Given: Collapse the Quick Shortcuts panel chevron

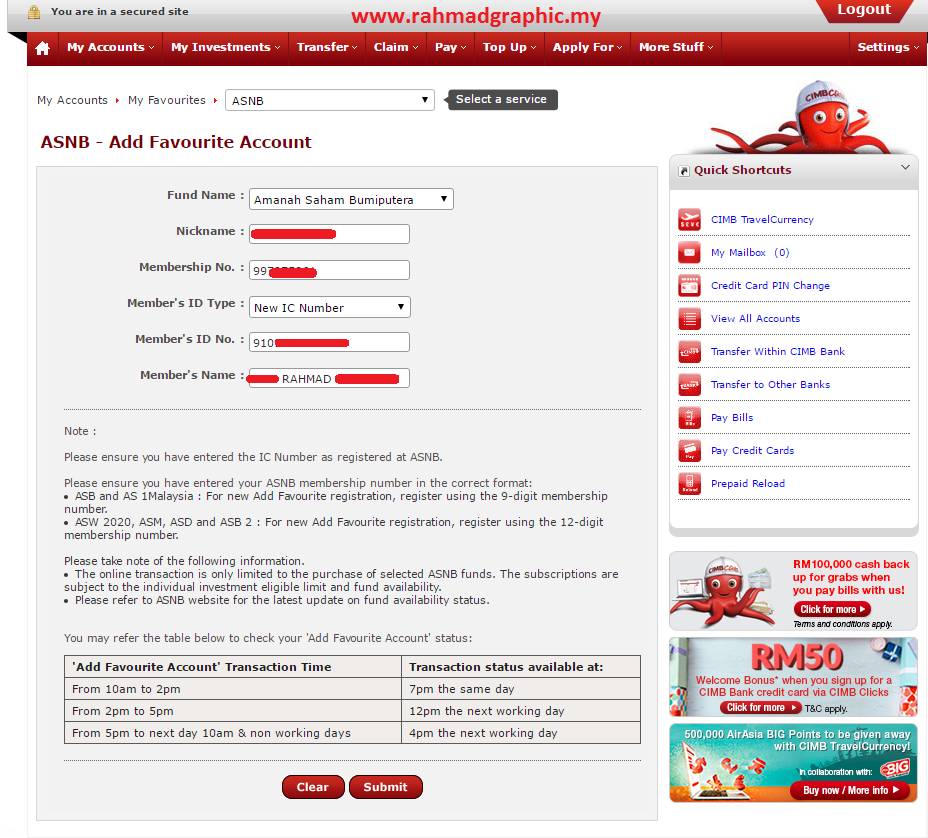Looking at the screenshot, I should point(905,167).
